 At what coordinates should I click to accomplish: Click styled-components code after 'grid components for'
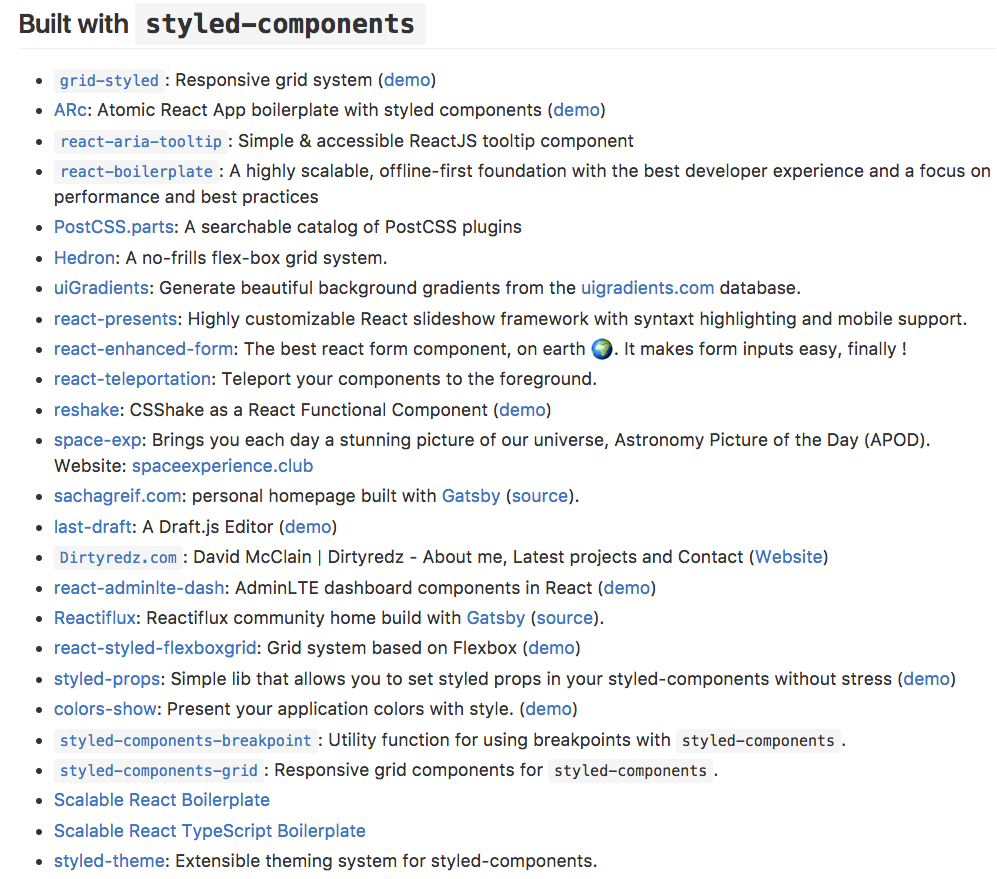point(631,770)
